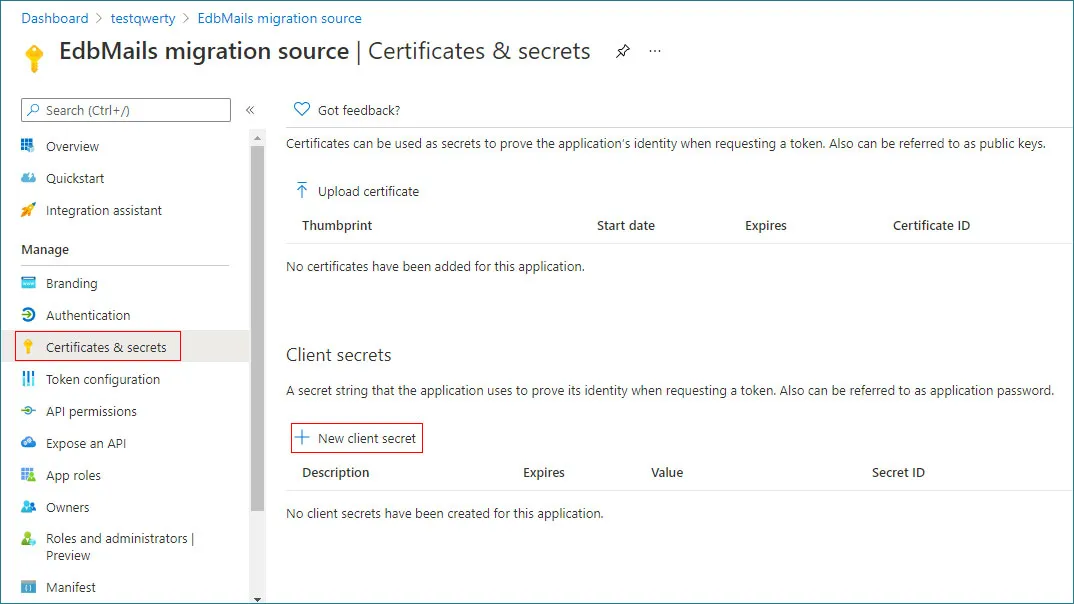Click the magnifier icon in search box
The width and height of the screenshot is (1074, 604).
coord(33,110)
